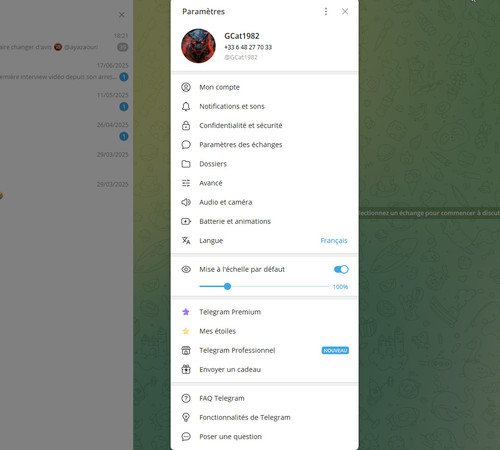Viewport: 500px width, 450px height.
Task: Open Audio et caméra settings
Action: tap(265, 202)
